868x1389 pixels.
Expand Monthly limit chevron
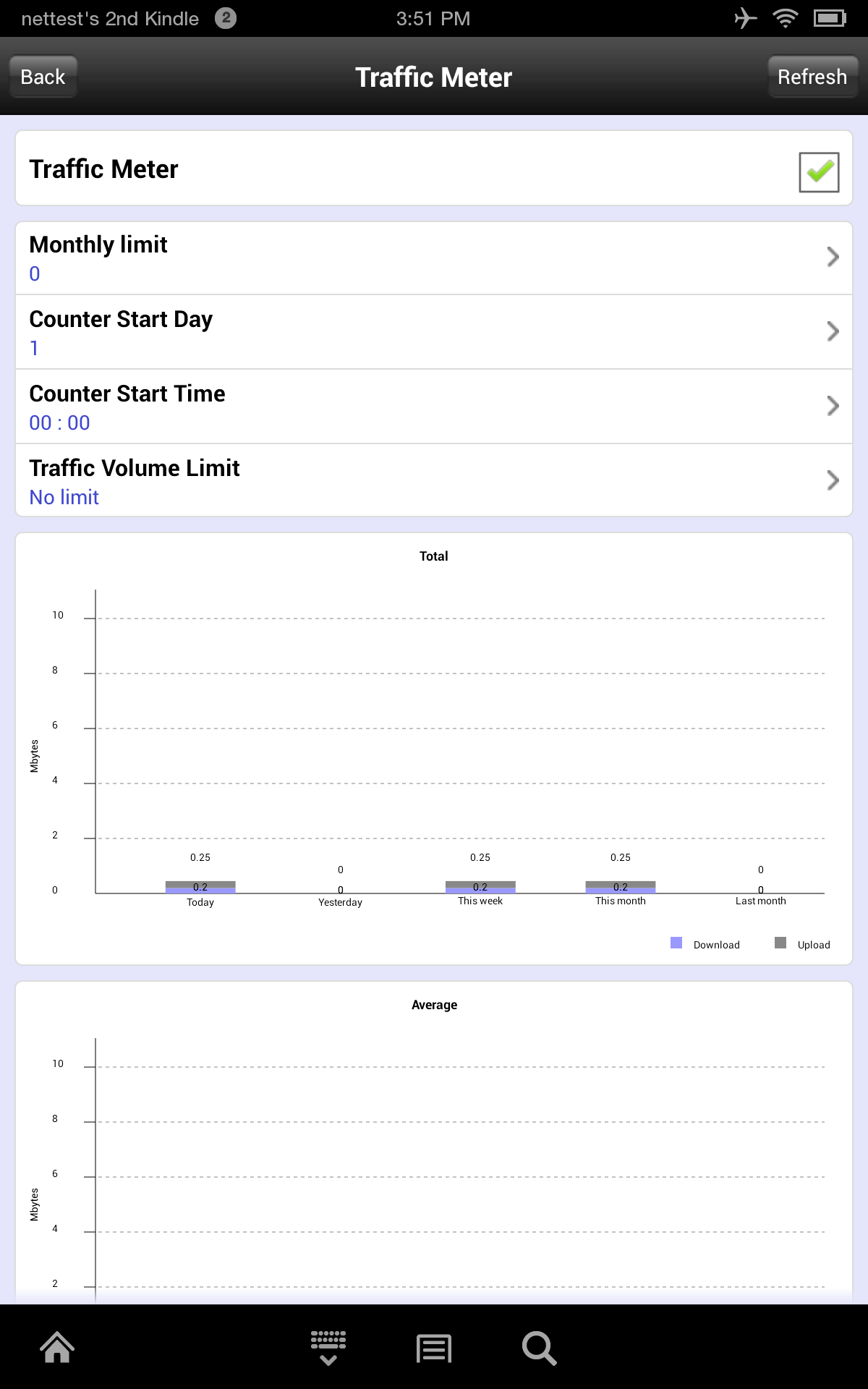(833, 257)
